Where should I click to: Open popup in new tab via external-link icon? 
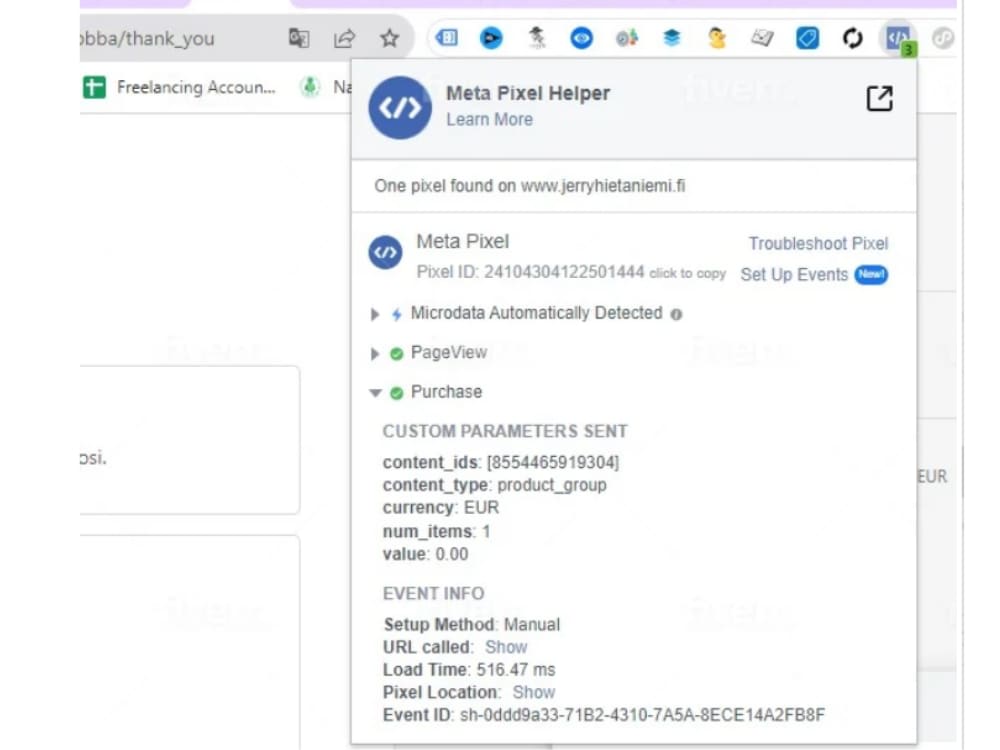point(879,97)
